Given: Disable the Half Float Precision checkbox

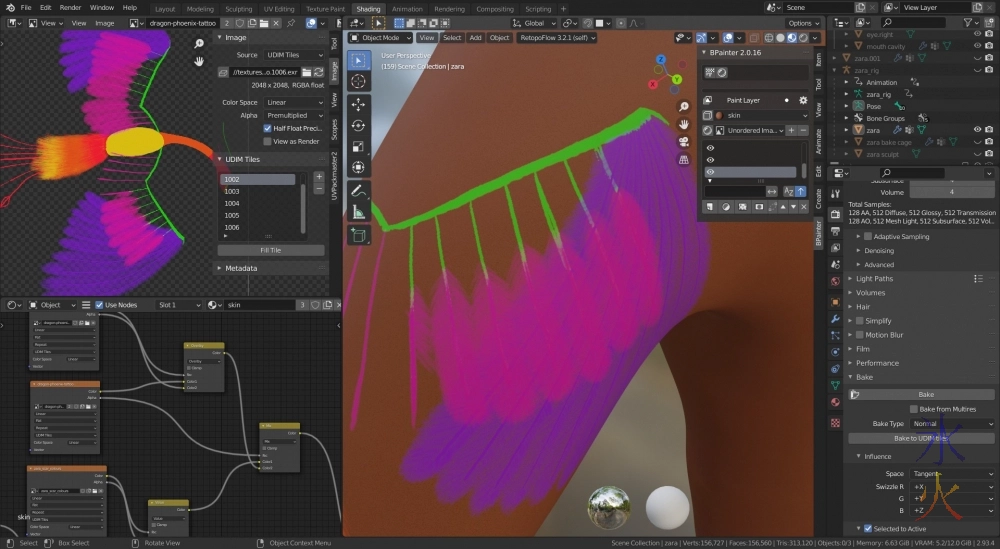Looking at the screenshot, I should coord(267,128).
